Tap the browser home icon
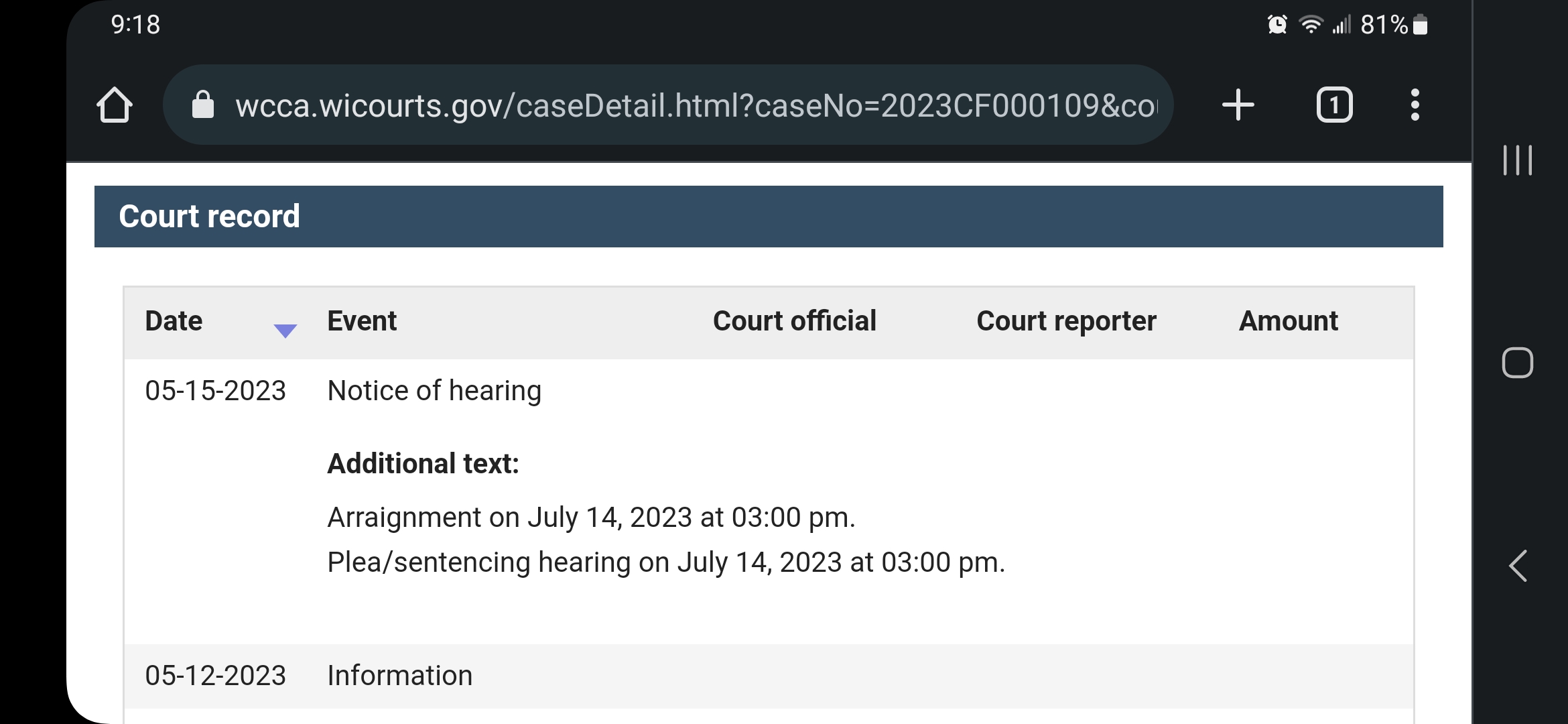 tap(115, 105)
